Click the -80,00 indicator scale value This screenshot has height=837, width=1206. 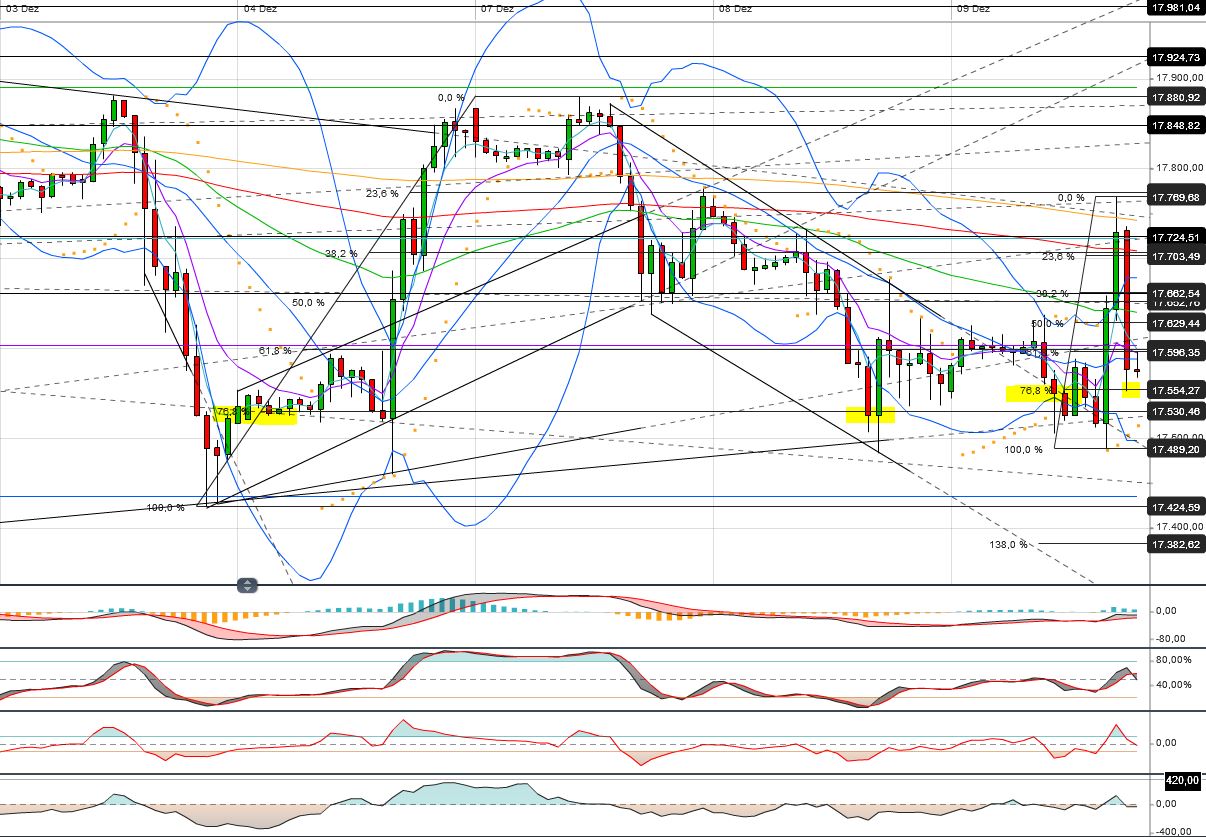point(1171,638)
